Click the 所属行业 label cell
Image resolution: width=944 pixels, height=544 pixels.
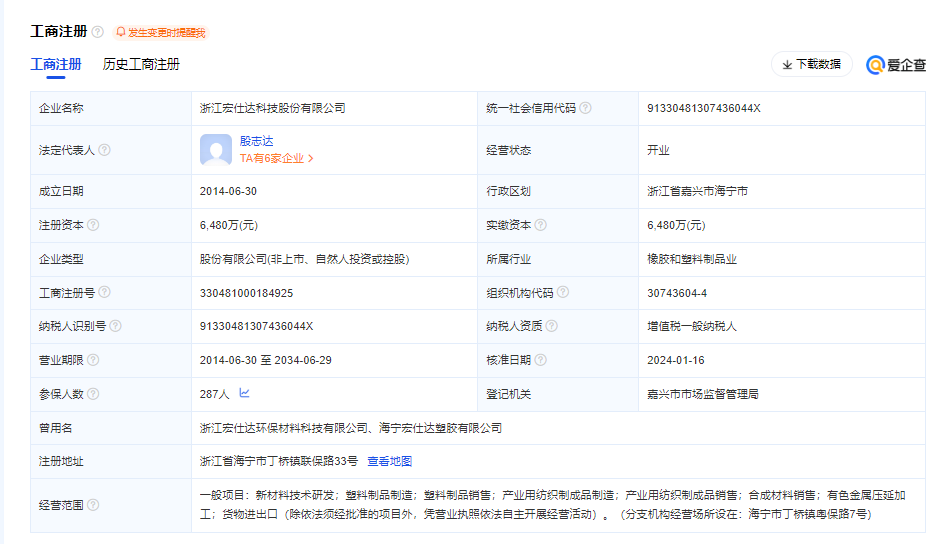coord(558,259)
